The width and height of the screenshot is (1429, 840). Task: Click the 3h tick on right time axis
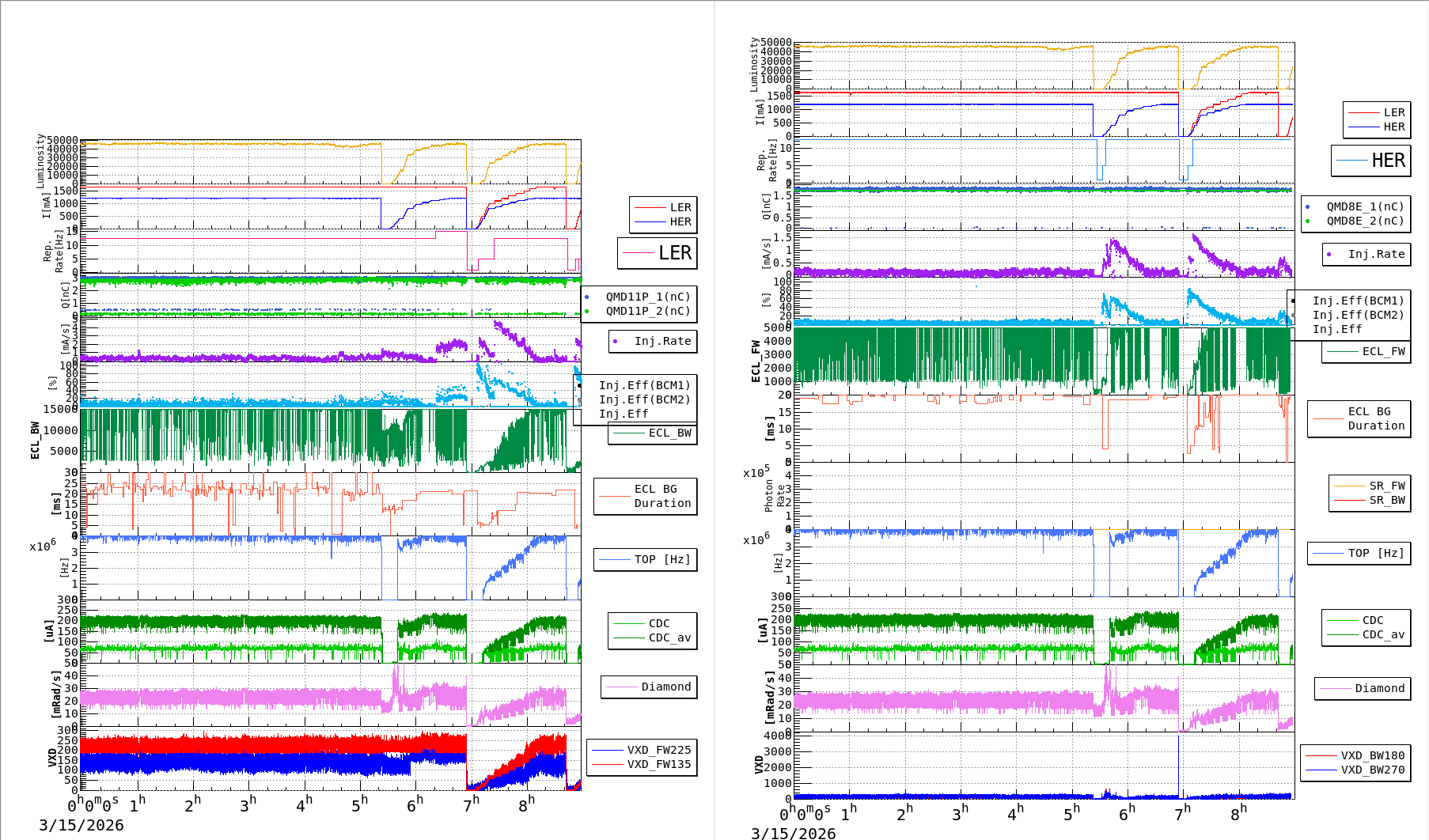pos(961,814)
